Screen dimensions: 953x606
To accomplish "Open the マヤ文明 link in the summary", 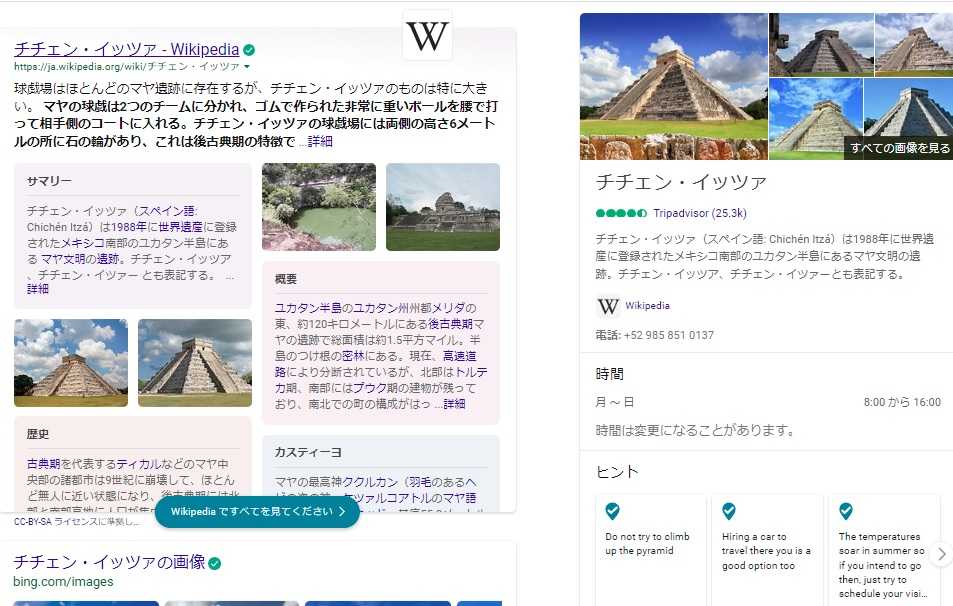I will 63,259.
